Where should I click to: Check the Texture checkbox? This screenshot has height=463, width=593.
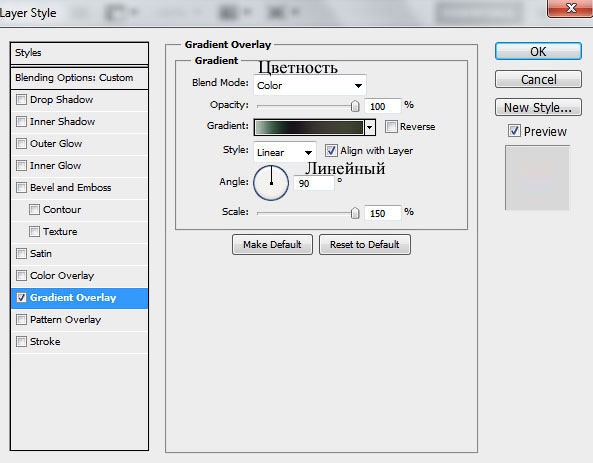tap(34, 232)
